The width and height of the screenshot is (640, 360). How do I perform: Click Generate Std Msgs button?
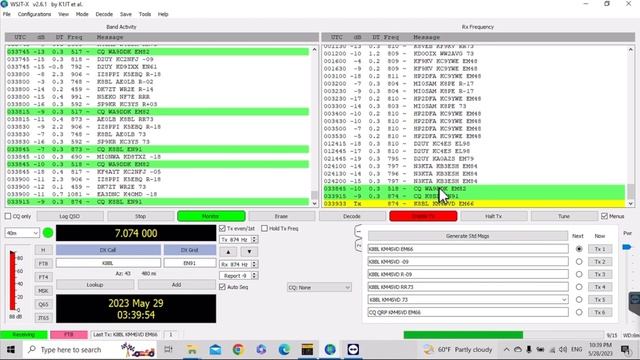467,236
